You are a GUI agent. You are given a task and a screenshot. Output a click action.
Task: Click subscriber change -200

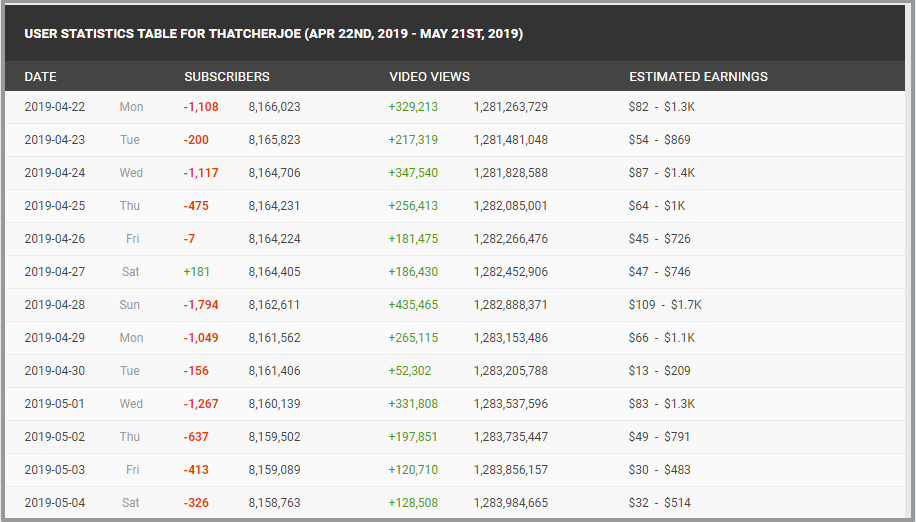tap(196, 140)
